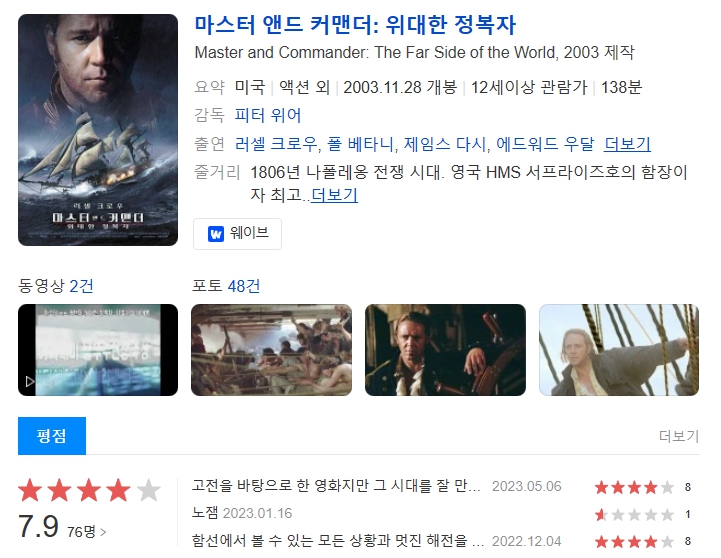
Task: Click the arrow next to 76명
Action: pyautogui.click(x=103, y=532)
